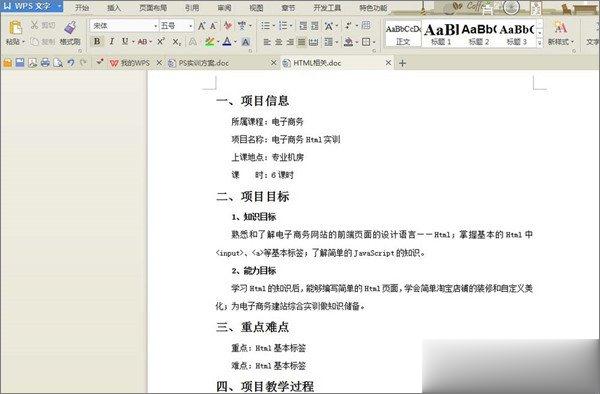Click the Save floppy disk icon
This screenshot has height=394, width=600.
pos(20,63)
